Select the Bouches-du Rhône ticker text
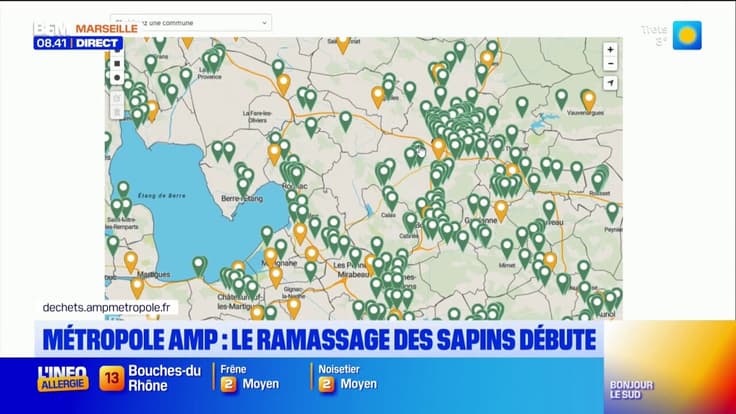This screenshot has height=414, width=736. point(164,378)
